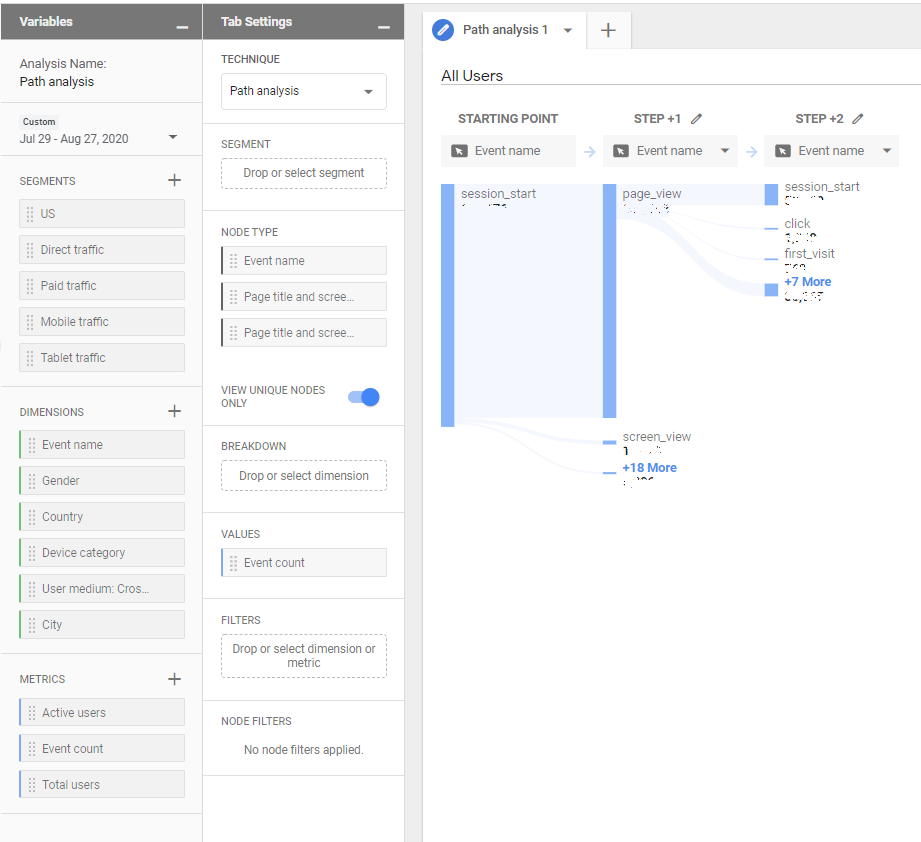Viewport: 921px width, 842px height.
Task: Edit STEP +1 with the pencil icon
Action: coord(697,119)
